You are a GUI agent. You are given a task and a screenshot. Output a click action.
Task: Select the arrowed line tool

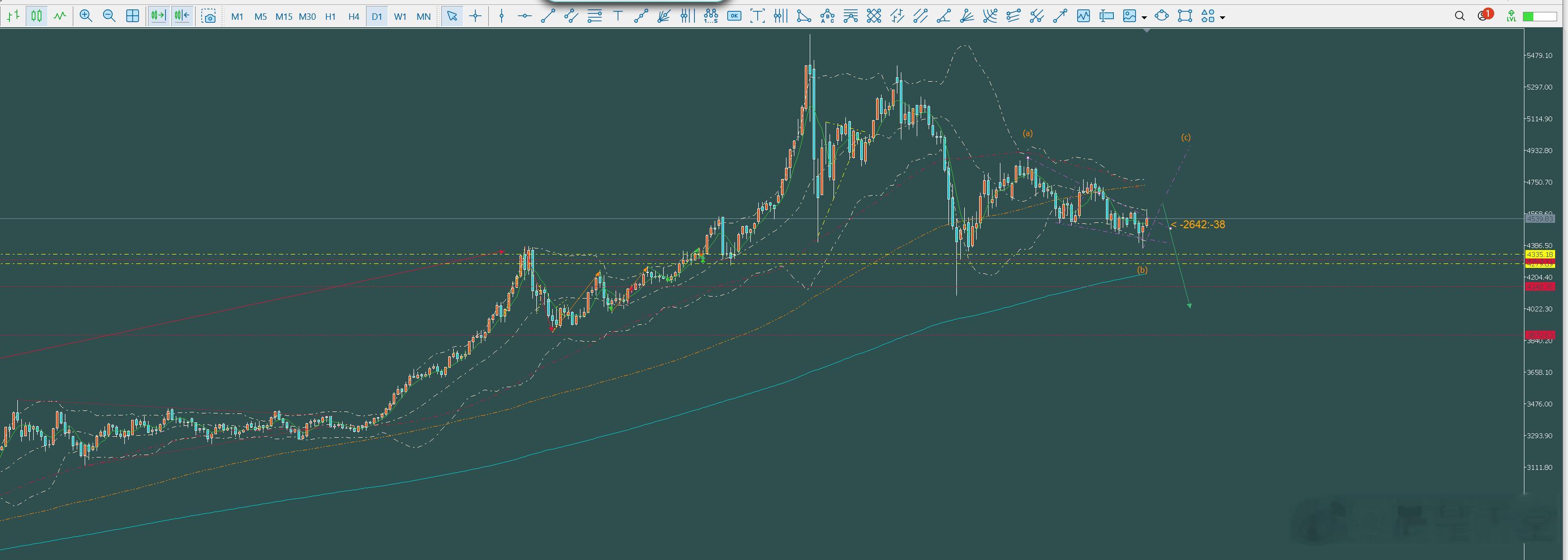click(1060, 16)
